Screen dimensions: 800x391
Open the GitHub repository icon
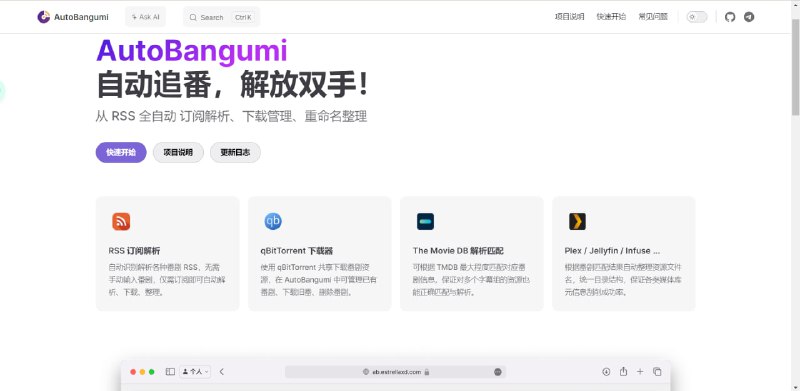click(x=730, y=17)
